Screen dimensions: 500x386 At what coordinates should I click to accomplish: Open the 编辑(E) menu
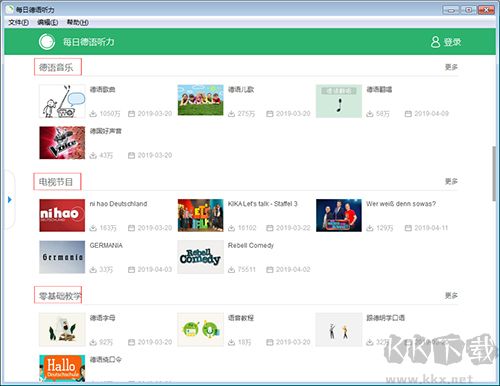click(48, 22)
